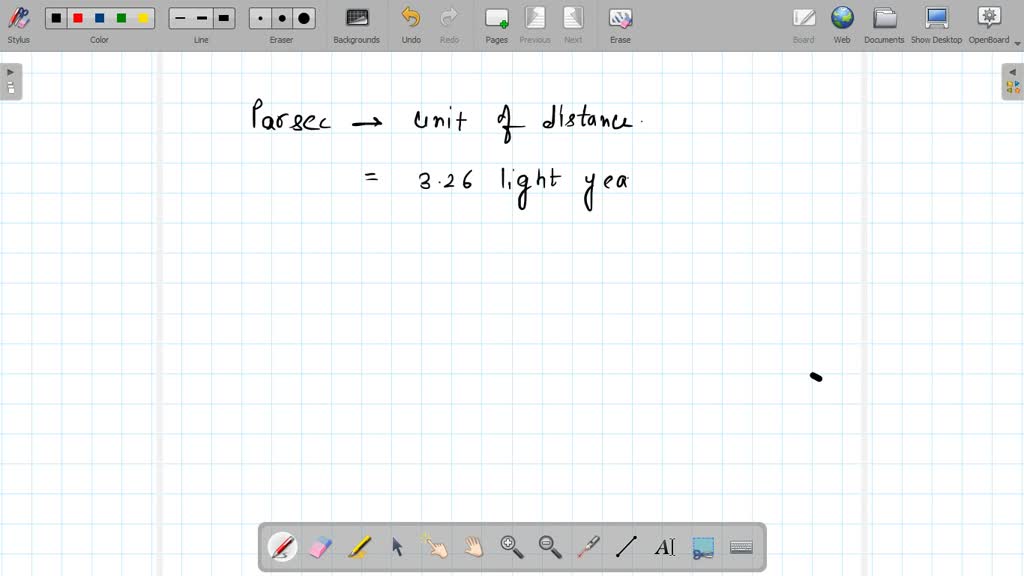Select the zoom-in magnifier tool
This screenshot has width=1024, height=576.
512,546
